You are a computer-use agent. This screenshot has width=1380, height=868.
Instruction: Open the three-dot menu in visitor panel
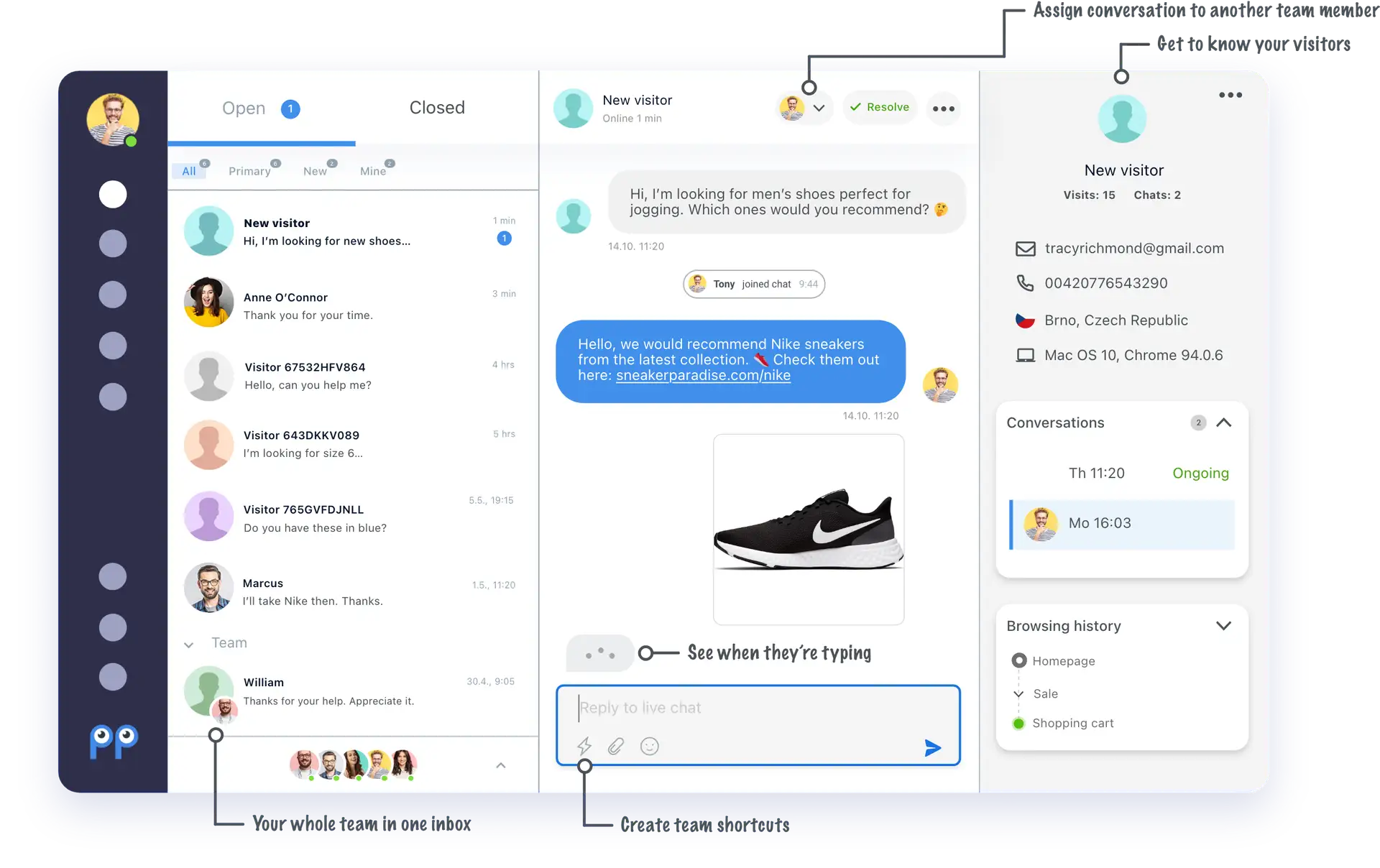tap(1230, 95)
